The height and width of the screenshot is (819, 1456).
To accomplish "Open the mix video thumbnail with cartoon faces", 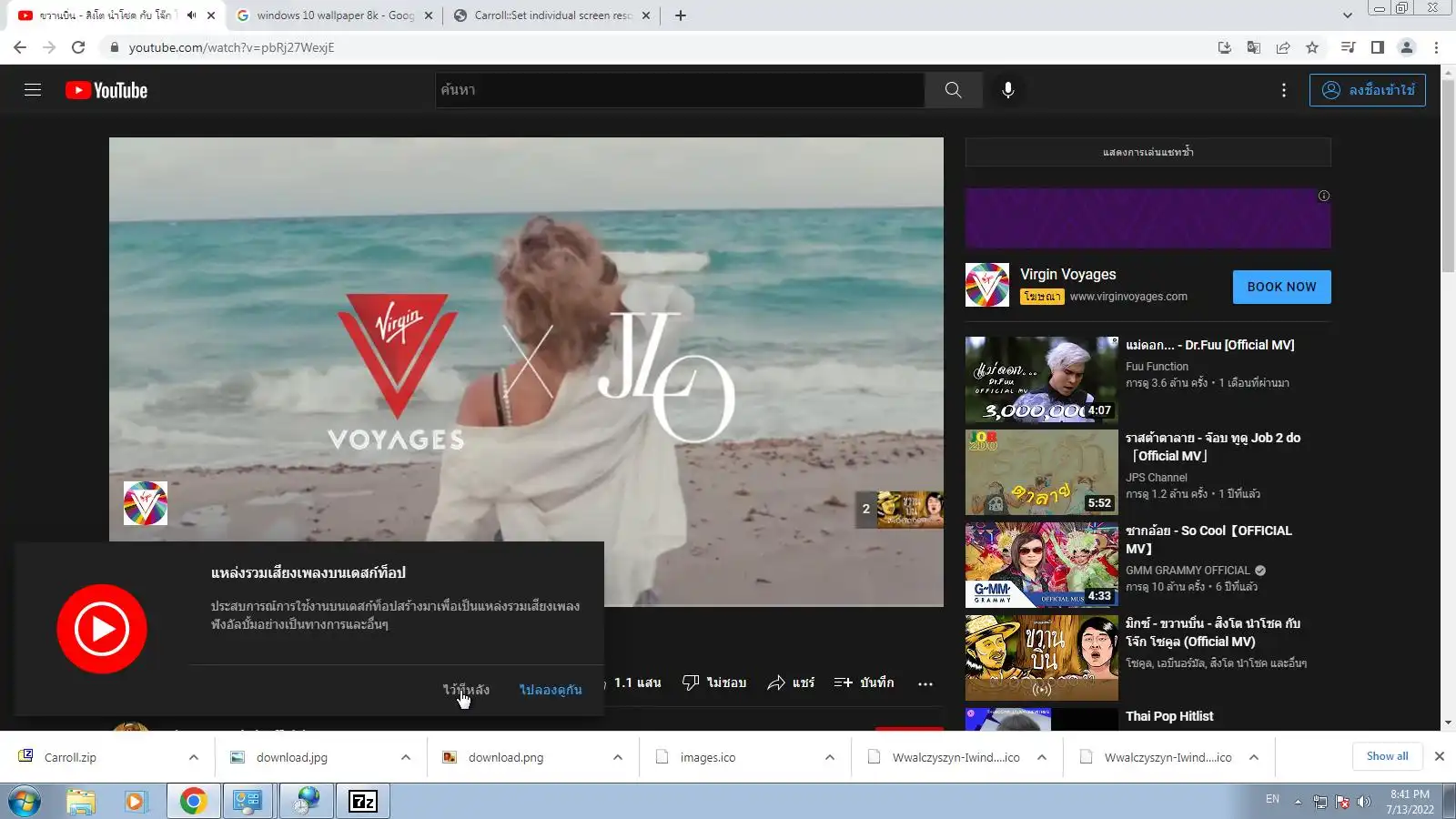I will (x=1041, y=658).
